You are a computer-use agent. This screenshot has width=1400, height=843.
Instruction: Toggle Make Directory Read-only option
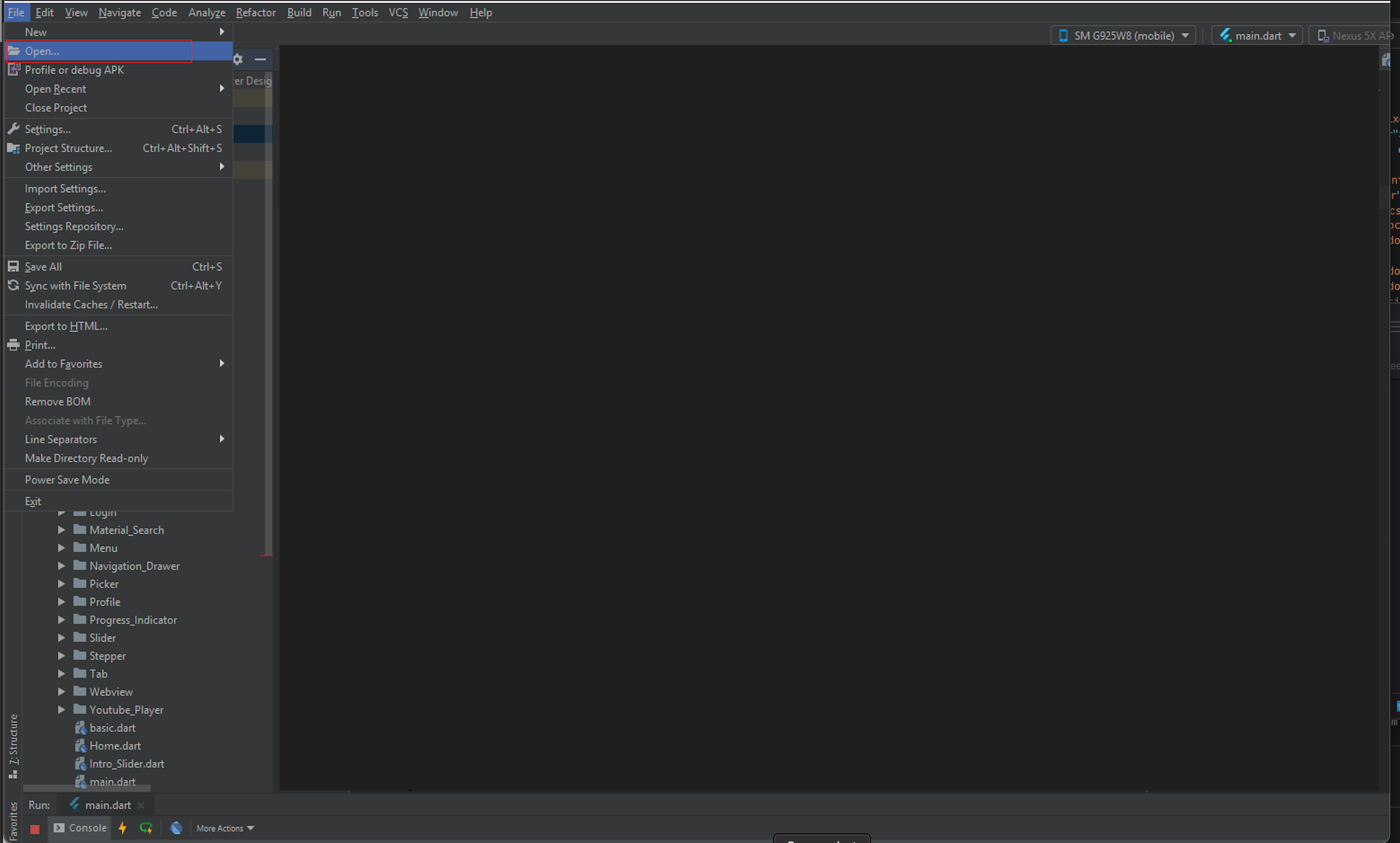86,458
